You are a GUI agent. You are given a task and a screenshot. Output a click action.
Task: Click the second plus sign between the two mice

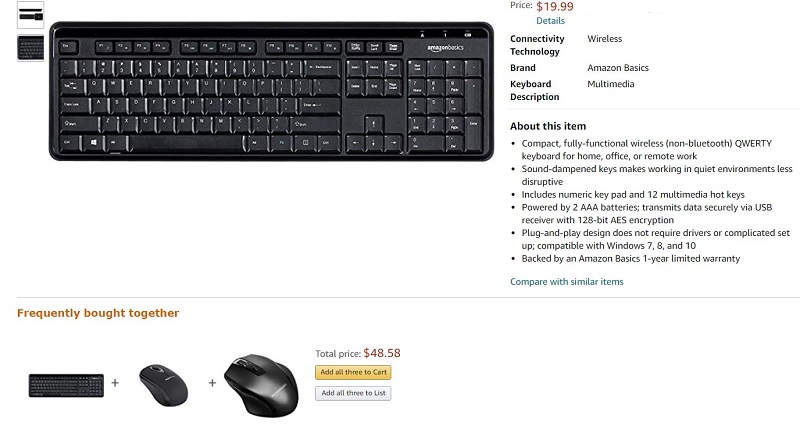coord(212,383)
